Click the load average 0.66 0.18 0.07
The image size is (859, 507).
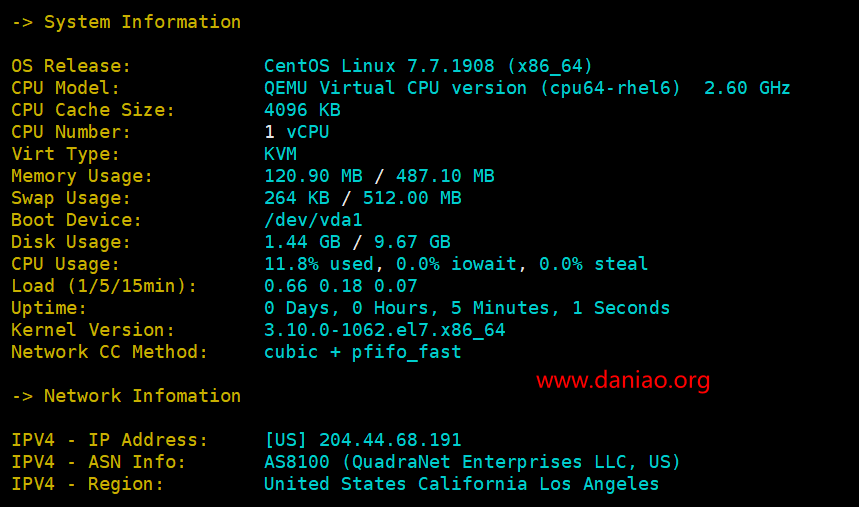tap(341, 286)
